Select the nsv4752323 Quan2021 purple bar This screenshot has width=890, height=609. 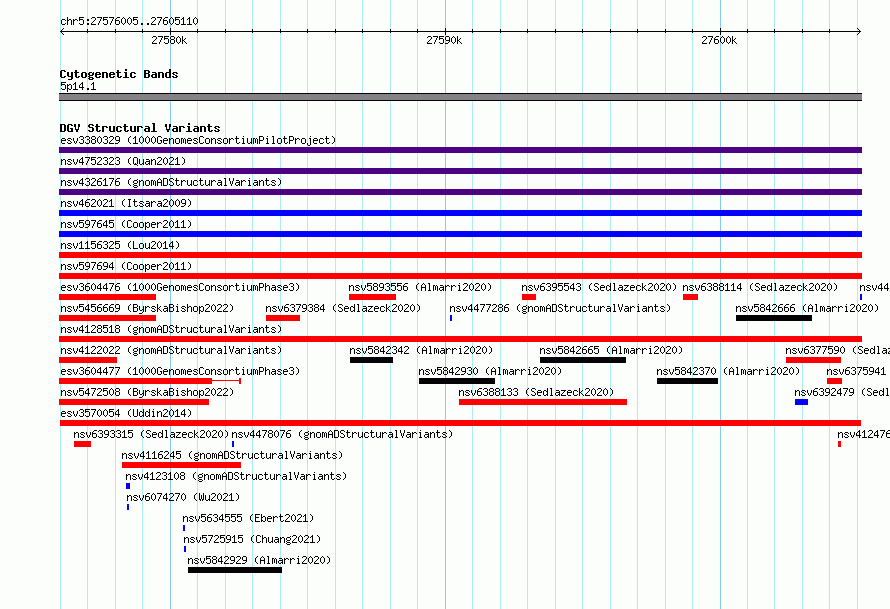pyautogui.click(x=460, y=171)
